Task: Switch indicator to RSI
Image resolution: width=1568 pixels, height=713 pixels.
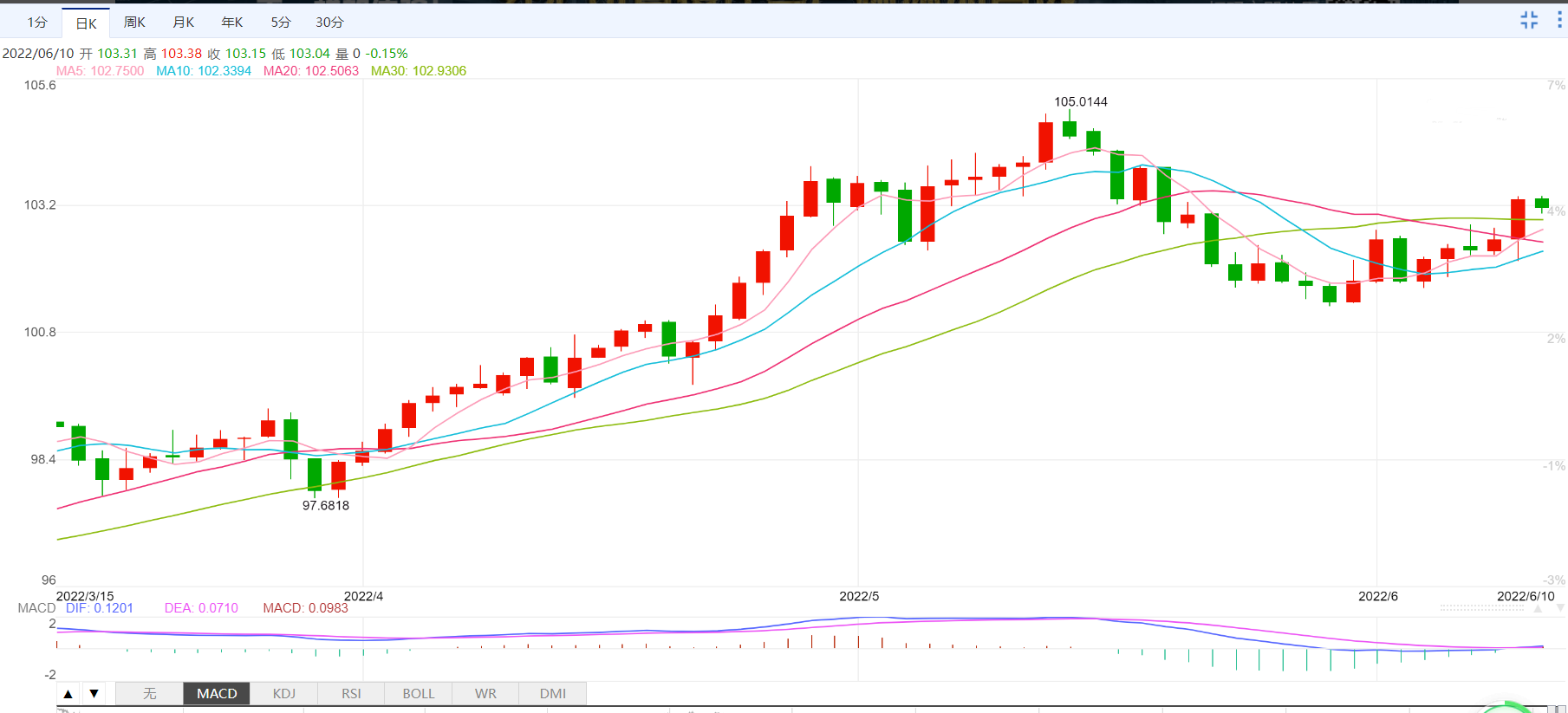Action: [x=351, y=694]
